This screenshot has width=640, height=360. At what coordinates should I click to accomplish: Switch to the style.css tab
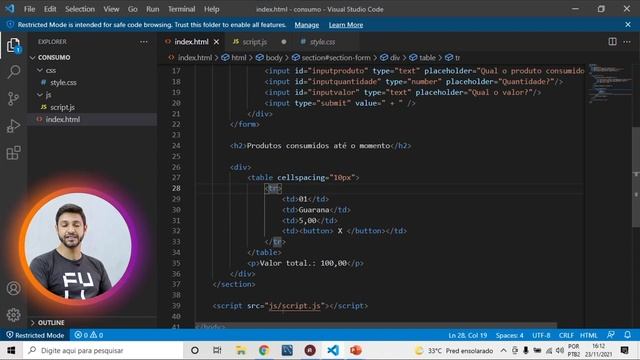322,42
